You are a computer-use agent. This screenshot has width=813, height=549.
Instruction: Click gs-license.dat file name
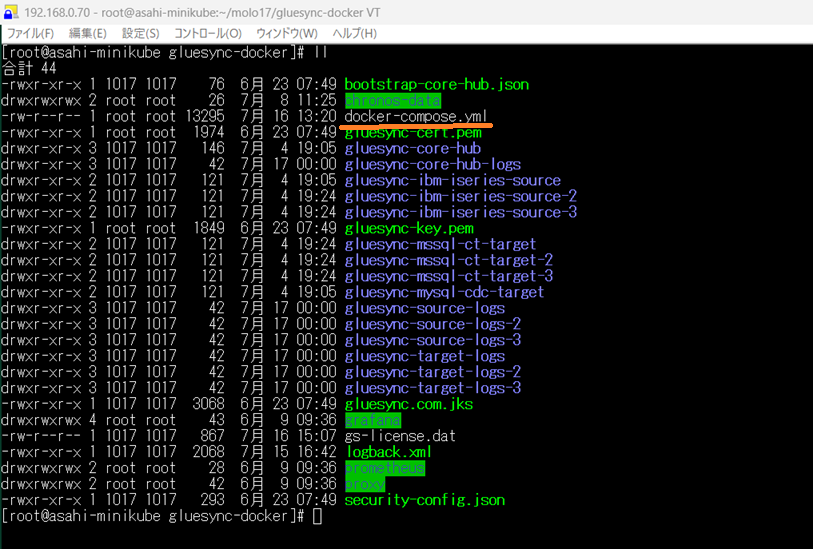tap(400, 436)
